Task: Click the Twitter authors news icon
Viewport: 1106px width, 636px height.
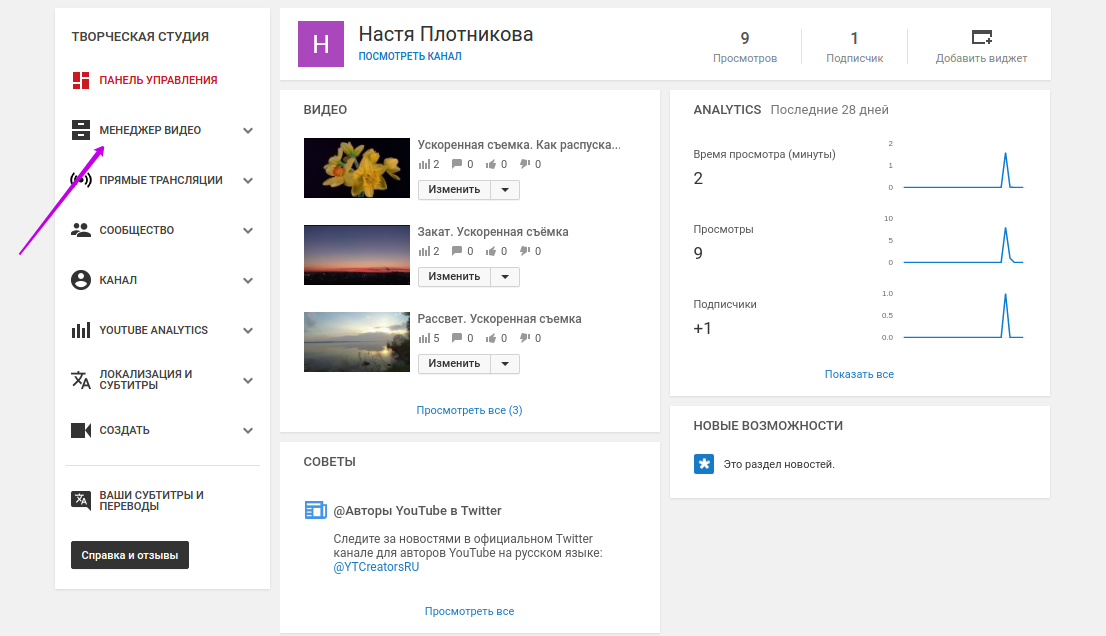Action: tap(315, 510)
